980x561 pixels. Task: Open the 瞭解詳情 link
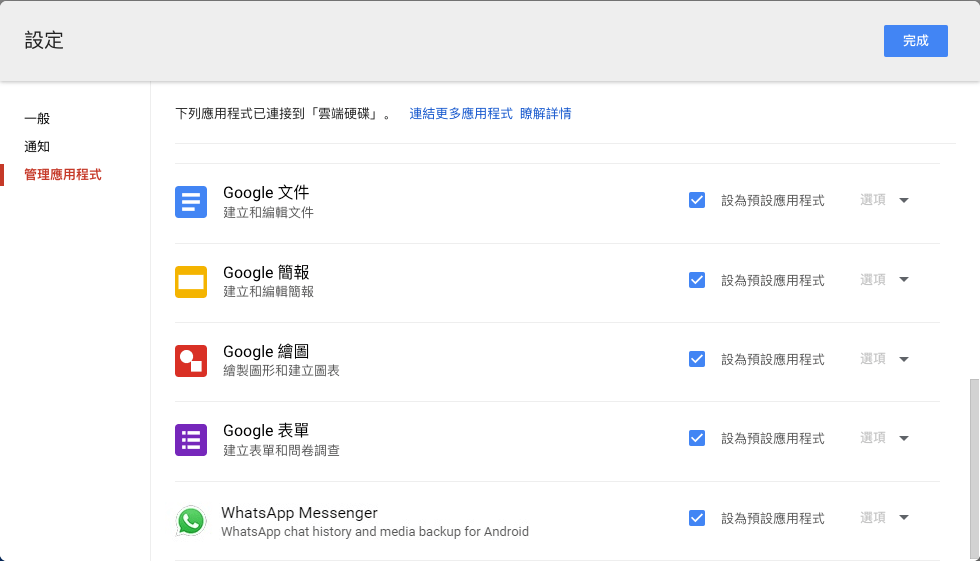pos(546,114)
